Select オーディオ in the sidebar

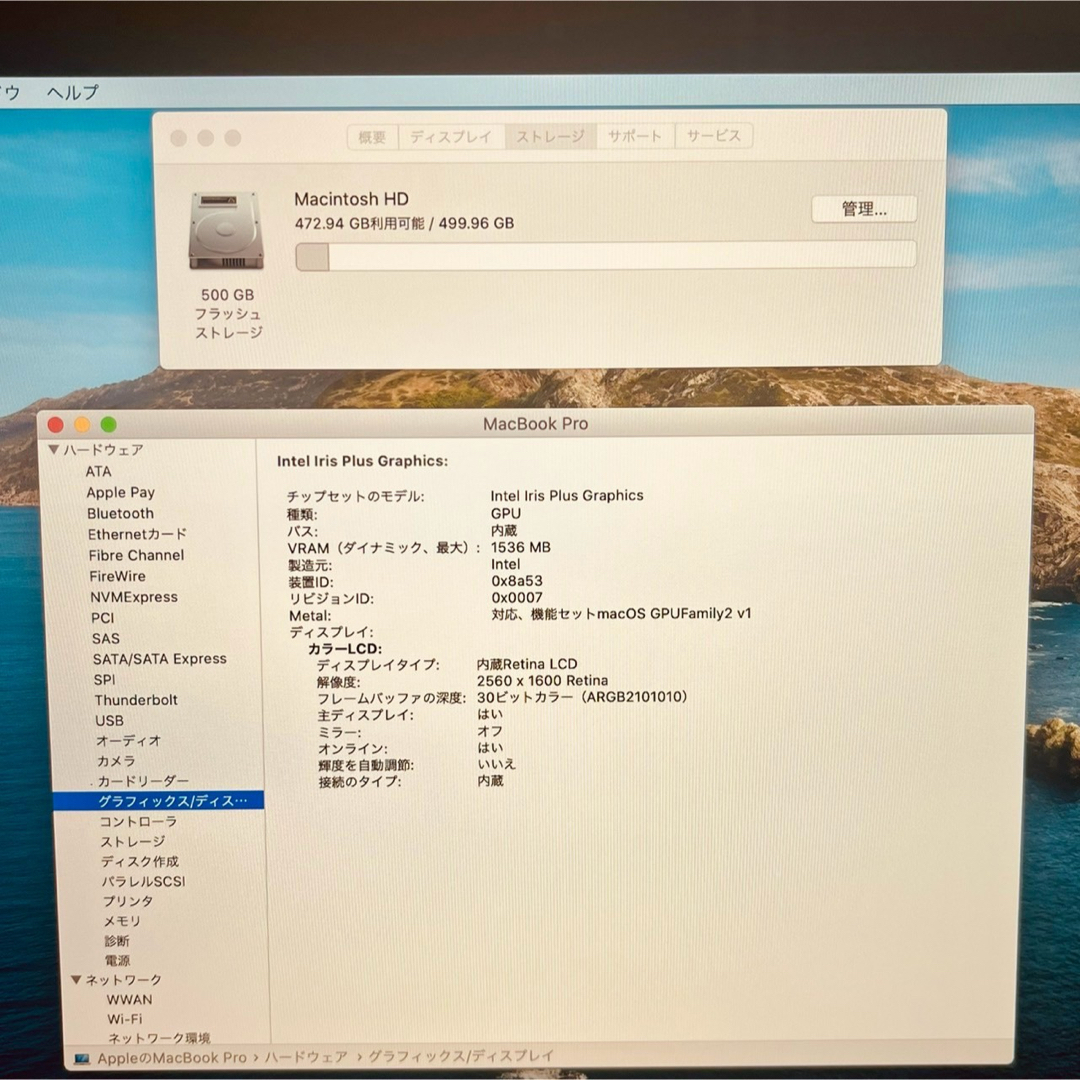coord(128,740)
